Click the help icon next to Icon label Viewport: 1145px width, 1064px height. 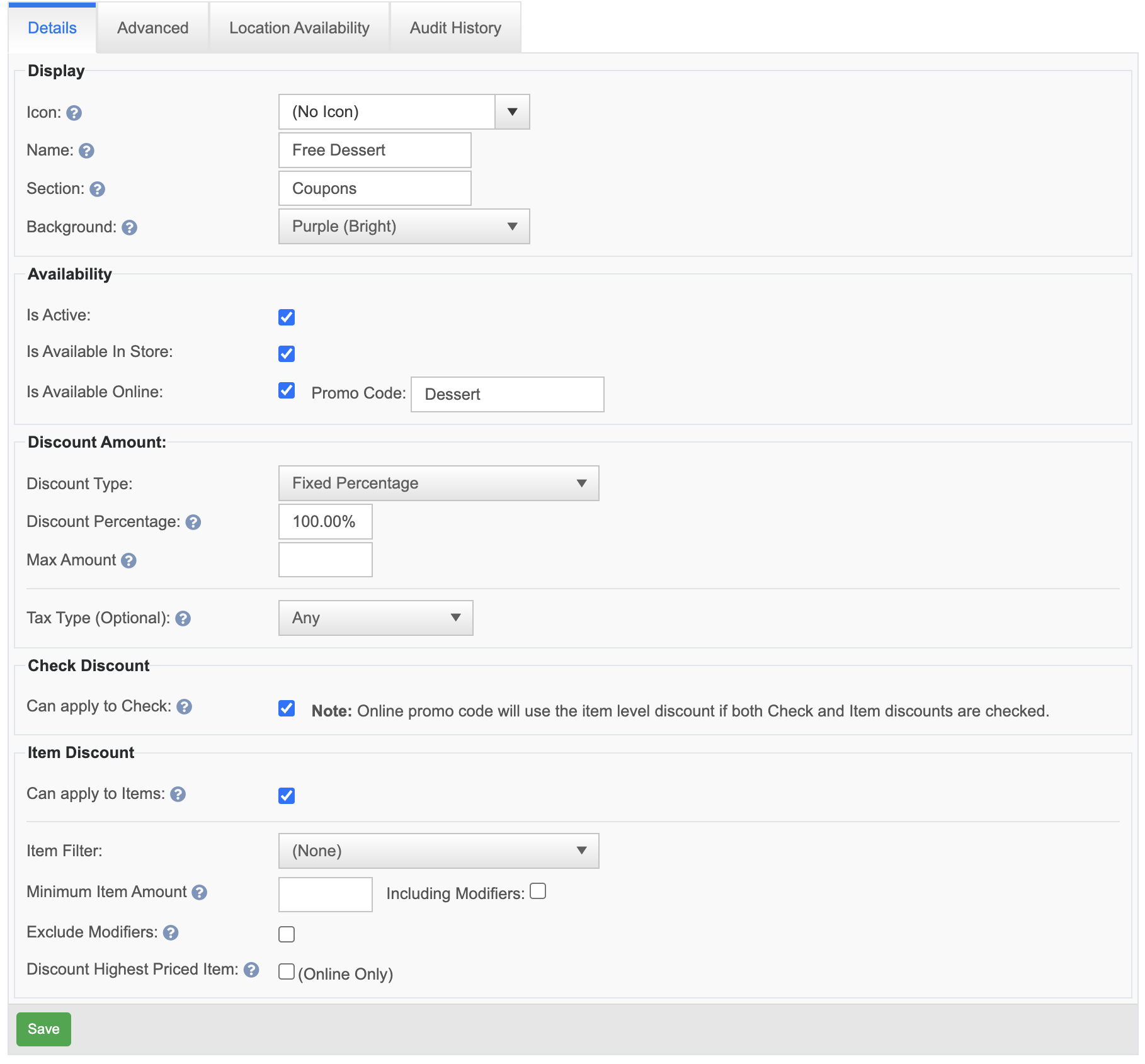(74, 113)
